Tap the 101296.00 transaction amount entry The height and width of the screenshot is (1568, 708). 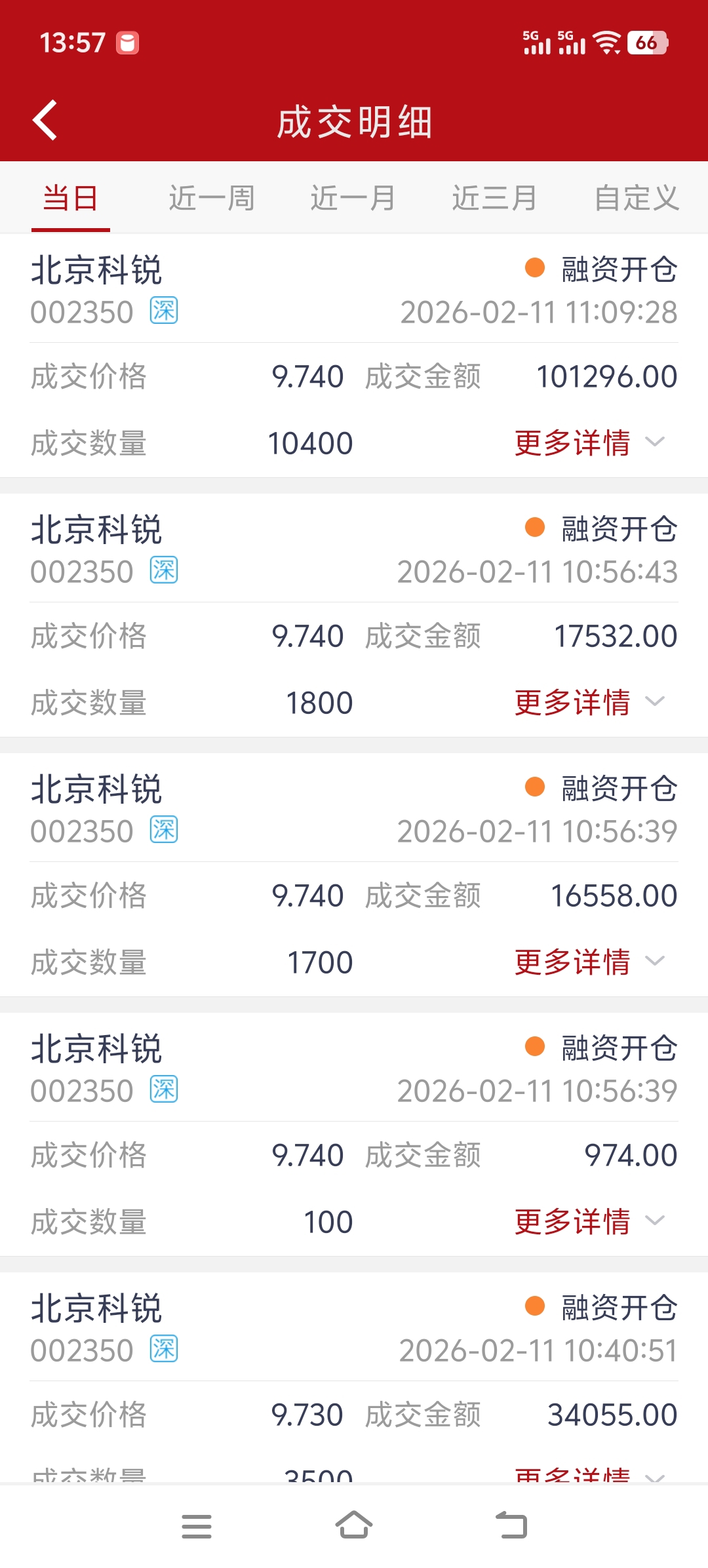[607, 376]
